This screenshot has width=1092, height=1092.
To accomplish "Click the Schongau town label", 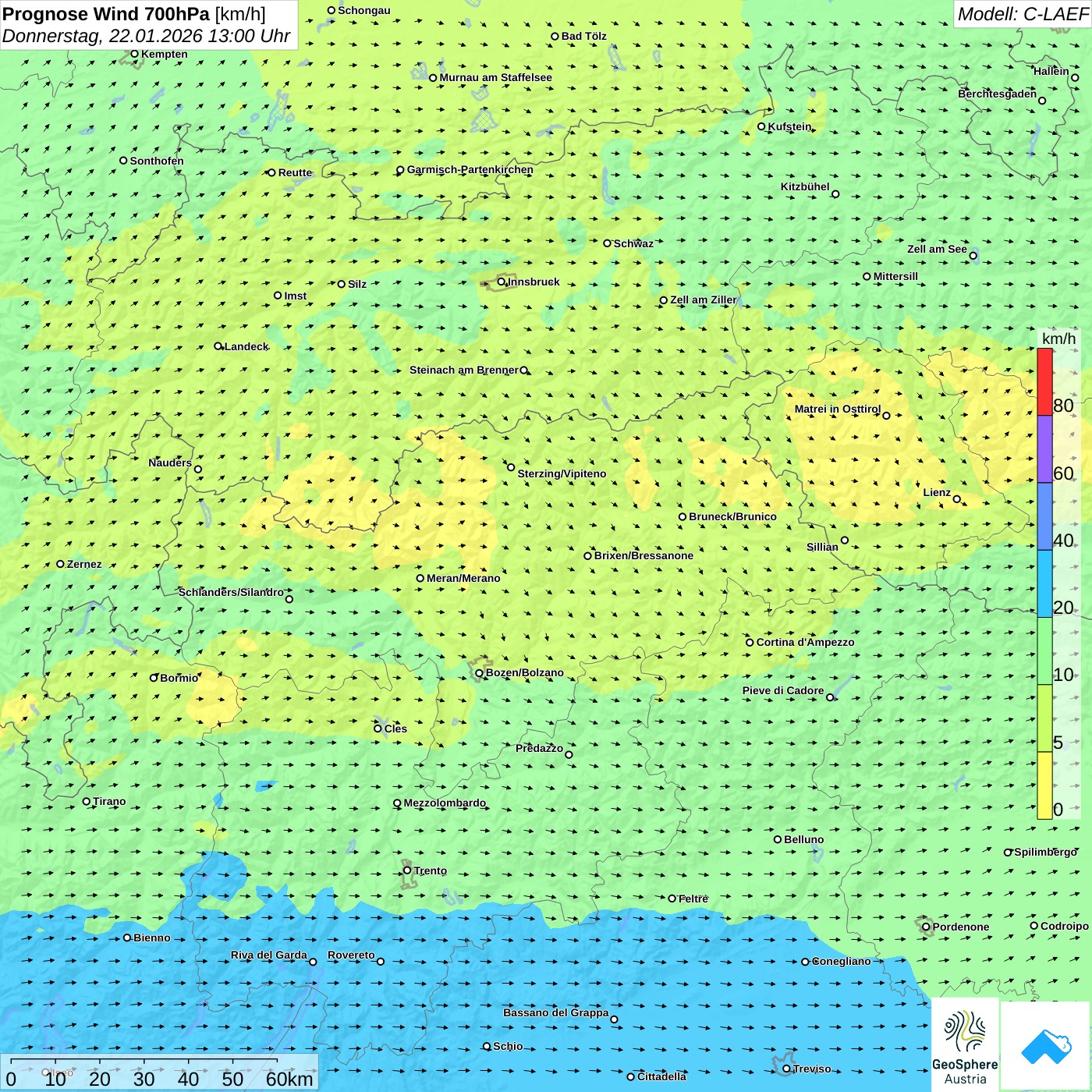I will point(364,10).
